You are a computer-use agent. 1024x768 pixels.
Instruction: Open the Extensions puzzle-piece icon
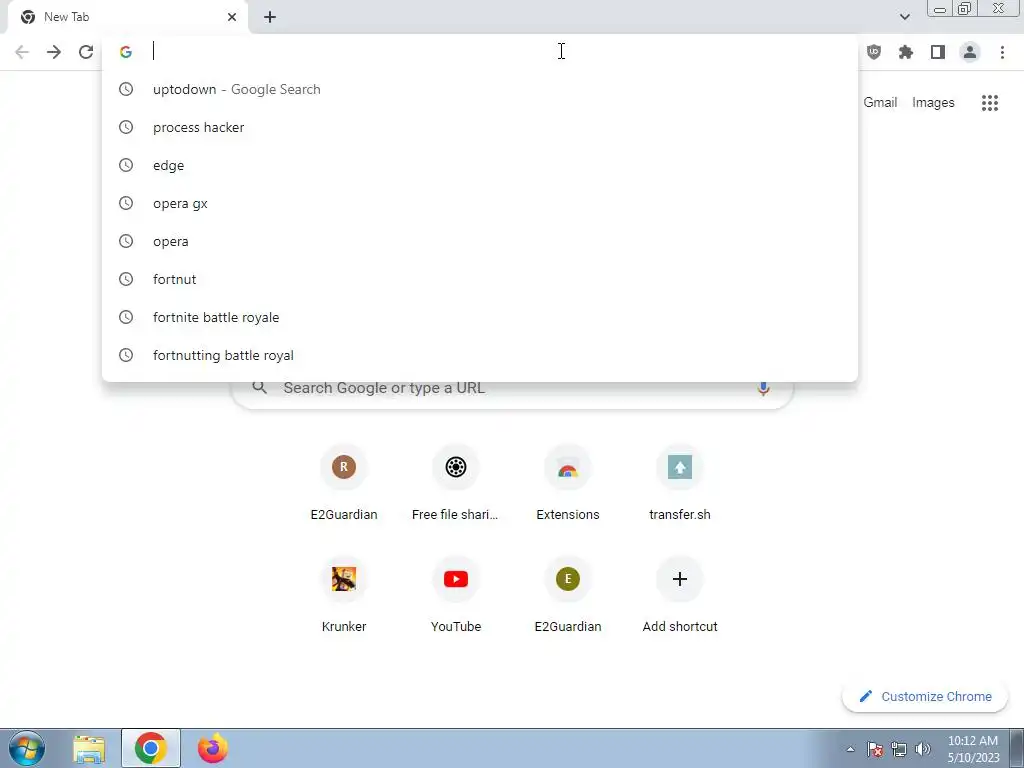[906, 52]
